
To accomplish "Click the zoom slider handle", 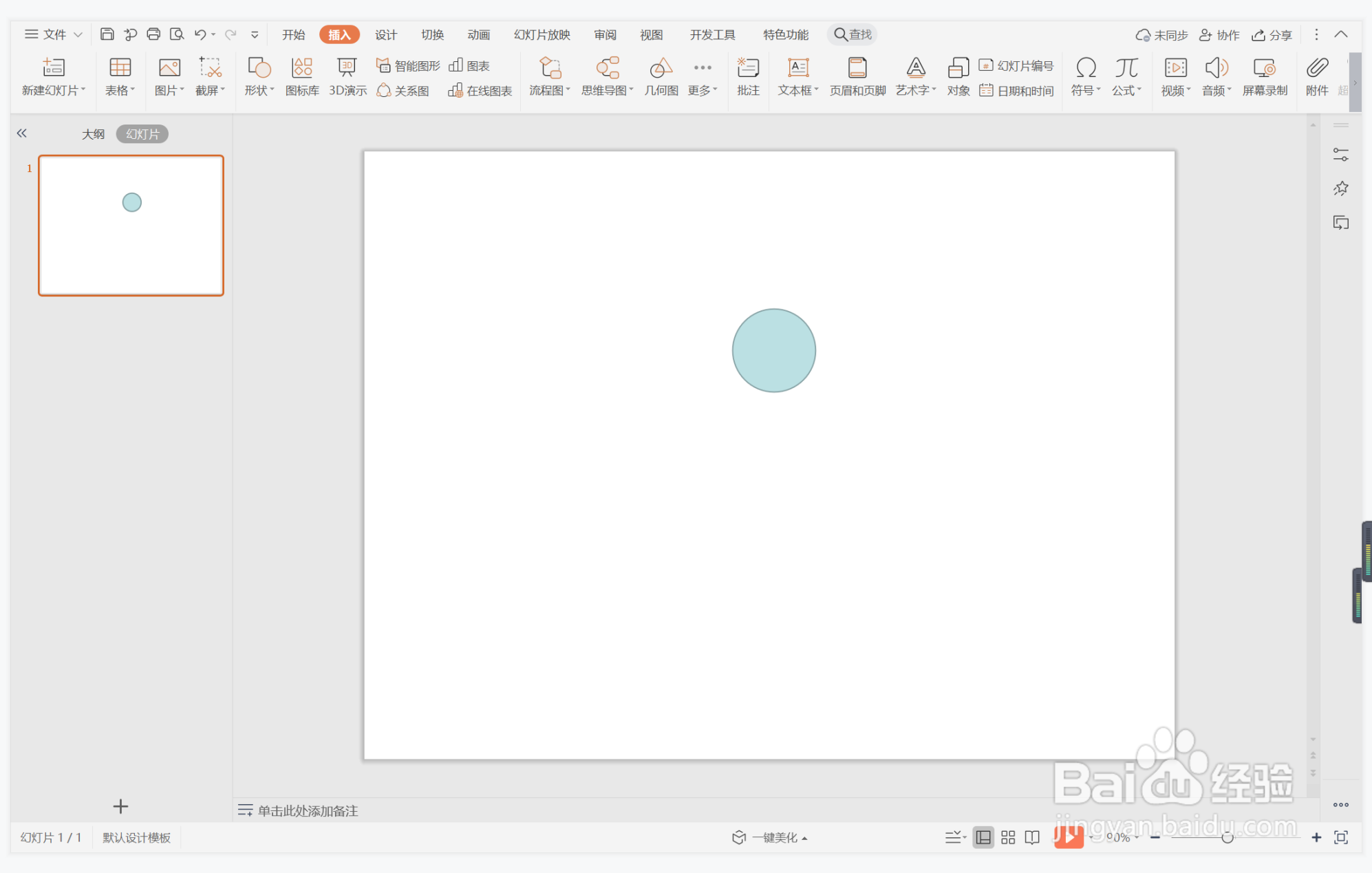I will tap(1228, 837).
